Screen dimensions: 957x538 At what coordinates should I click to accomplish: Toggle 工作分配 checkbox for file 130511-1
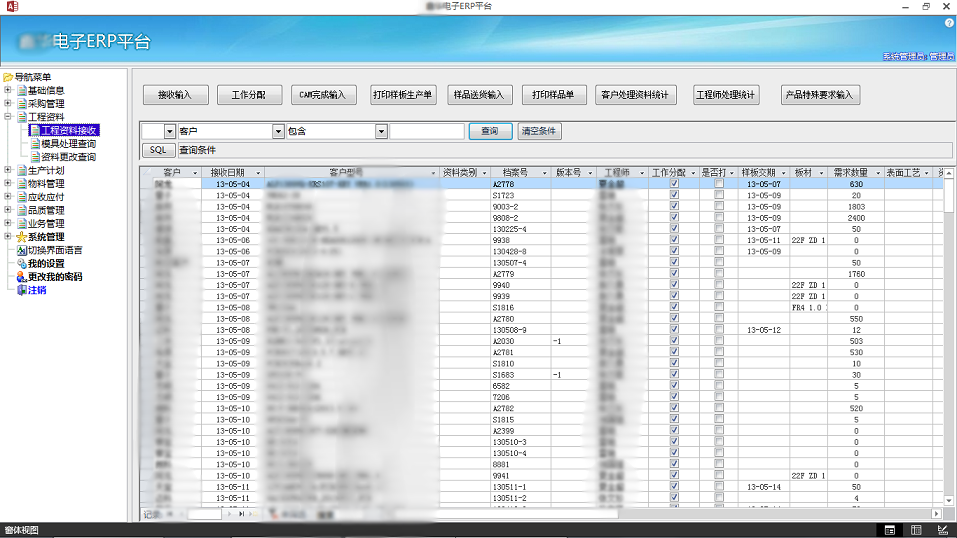coord(674,486)
